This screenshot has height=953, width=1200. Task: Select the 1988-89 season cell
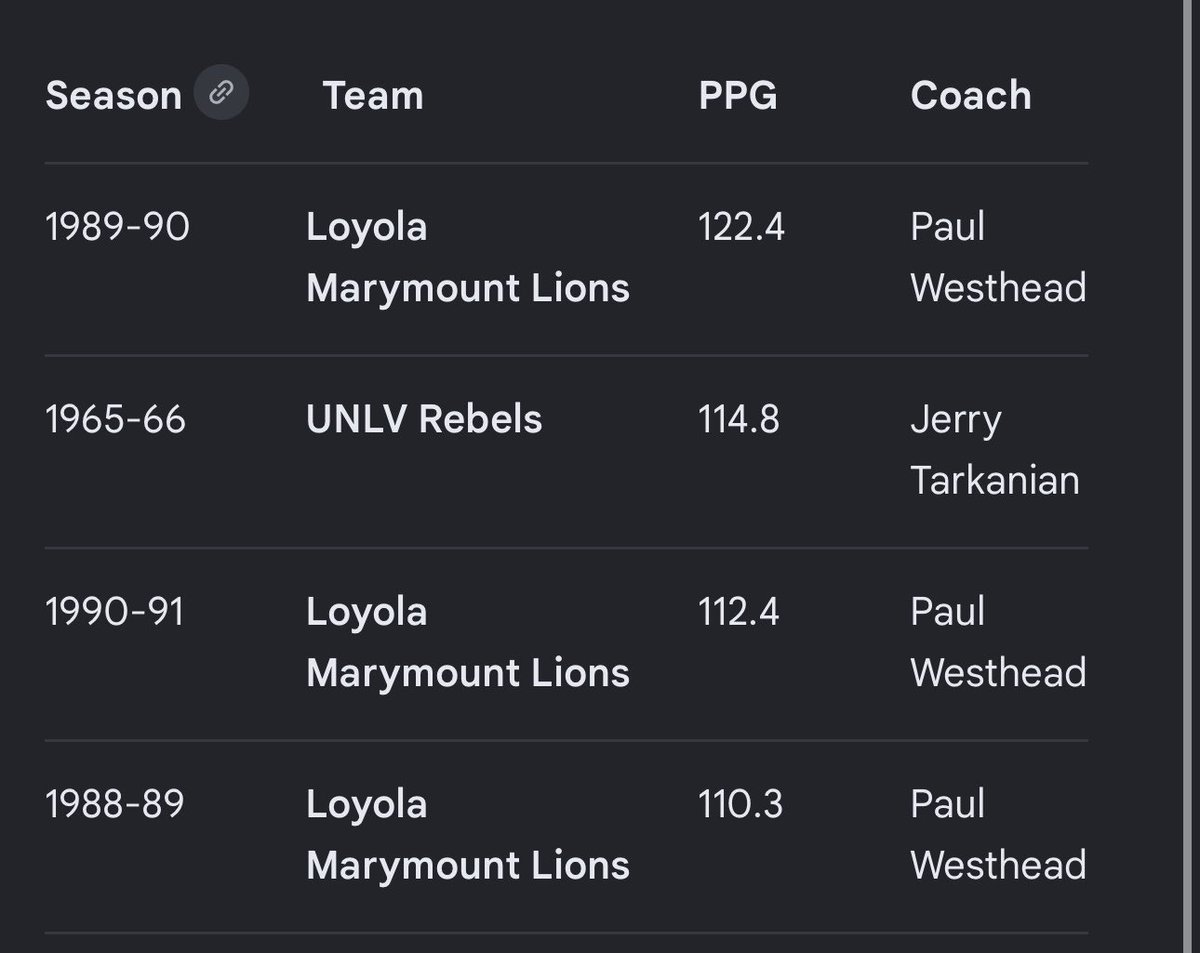[x=115, y=804]
